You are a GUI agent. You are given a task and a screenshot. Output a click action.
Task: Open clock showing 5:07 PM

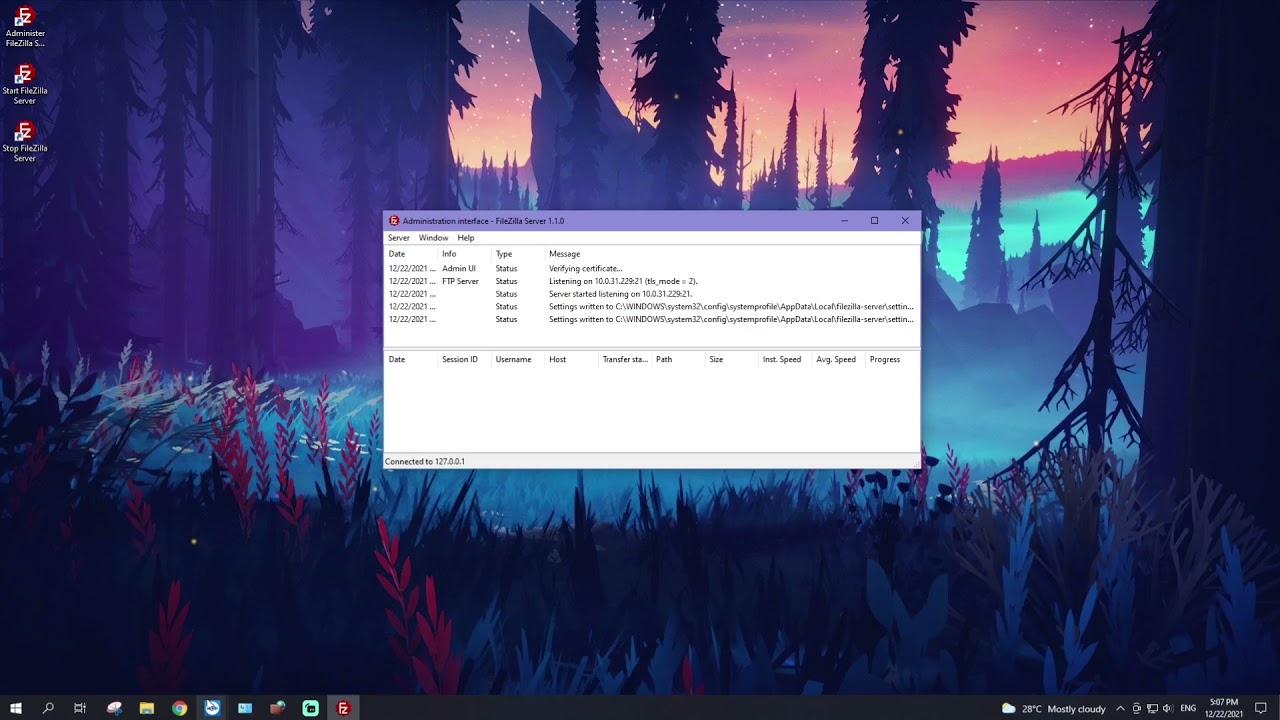point(1224,708)
